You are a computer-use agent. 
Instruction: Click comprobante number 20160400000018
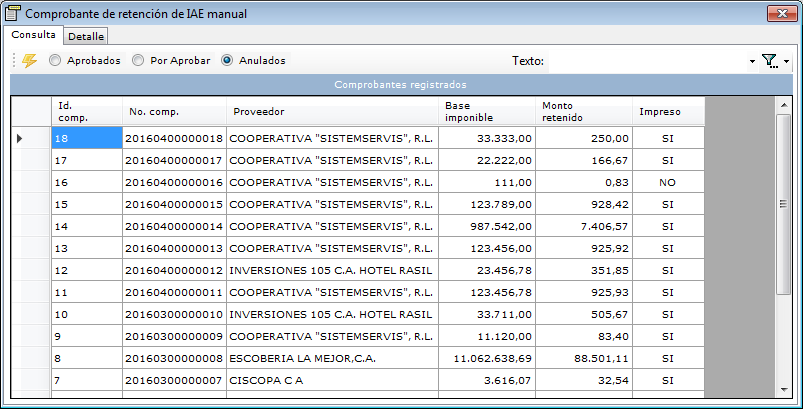[174, 138]
